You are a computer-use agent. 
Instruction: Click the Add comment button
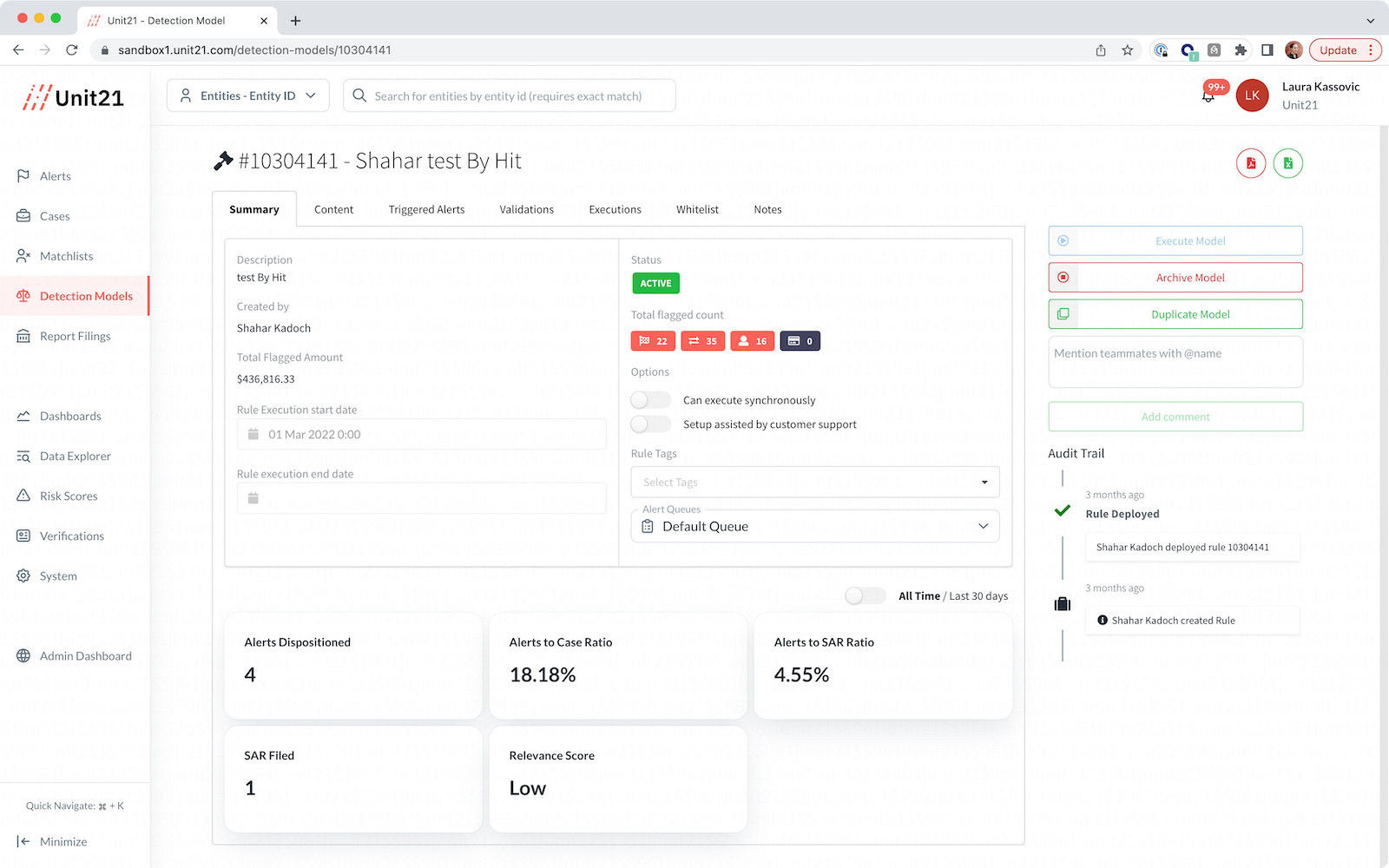1175,417
